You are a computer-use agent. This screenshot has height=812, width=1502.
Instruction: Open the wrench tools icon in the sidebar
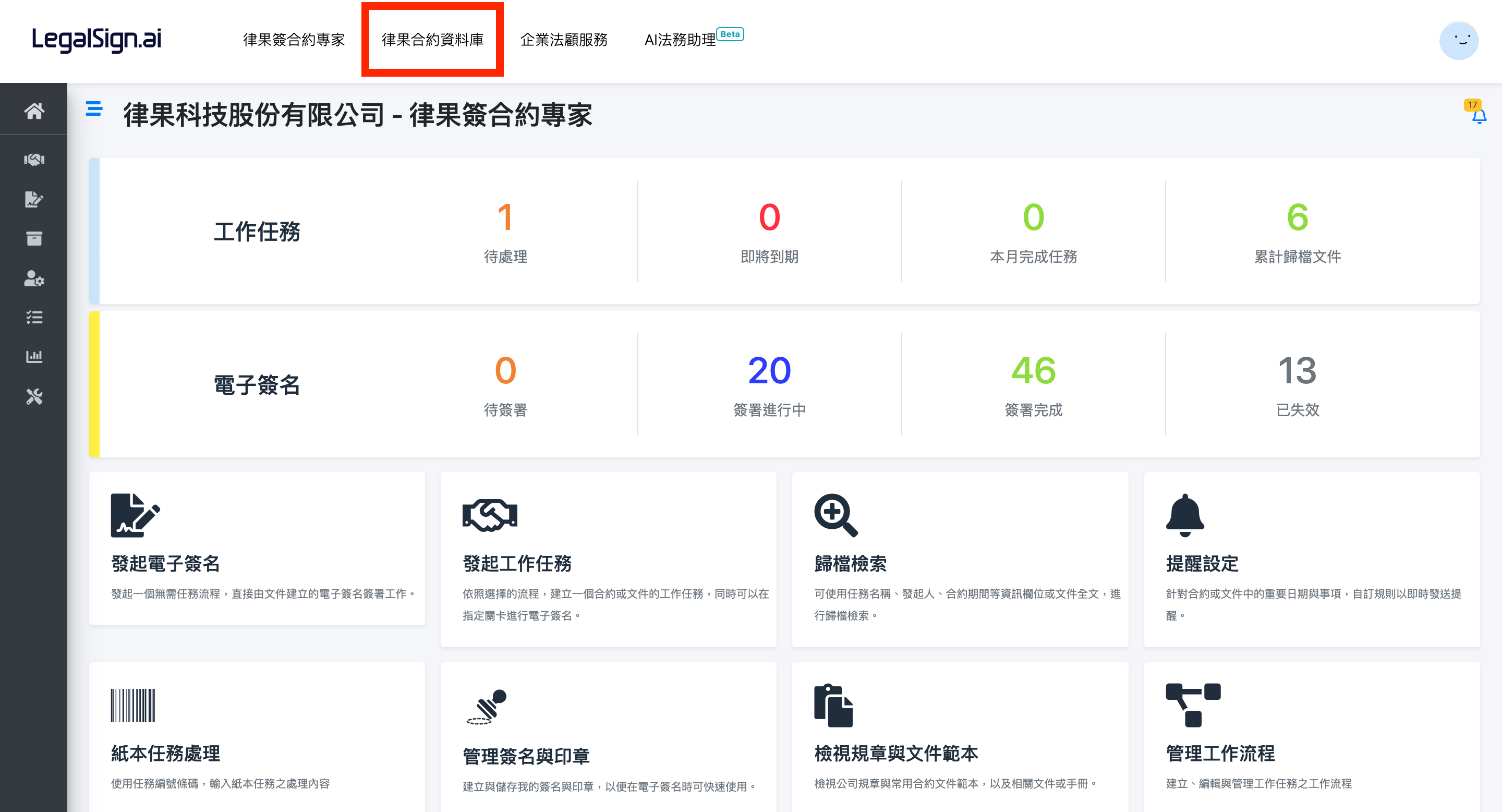coord(34,396)
